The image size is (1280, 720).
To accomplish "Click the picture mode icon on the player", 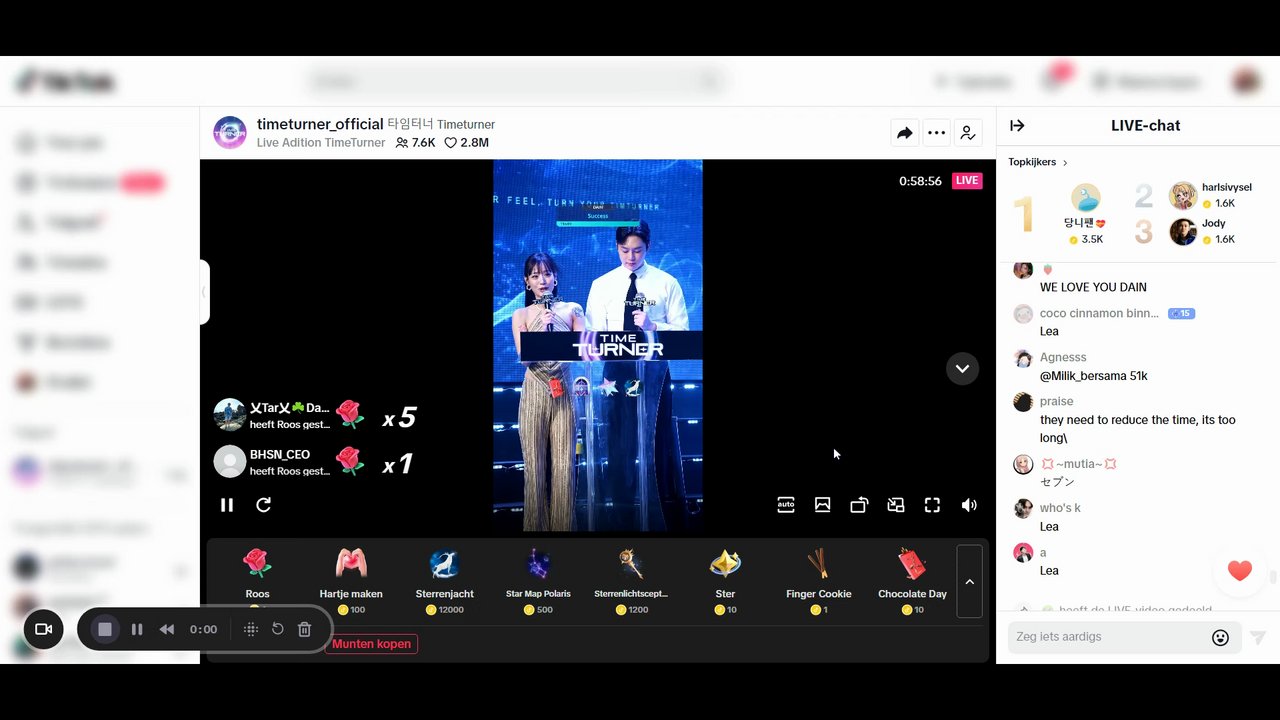I will pyautogui.click(x=823, y=505).
